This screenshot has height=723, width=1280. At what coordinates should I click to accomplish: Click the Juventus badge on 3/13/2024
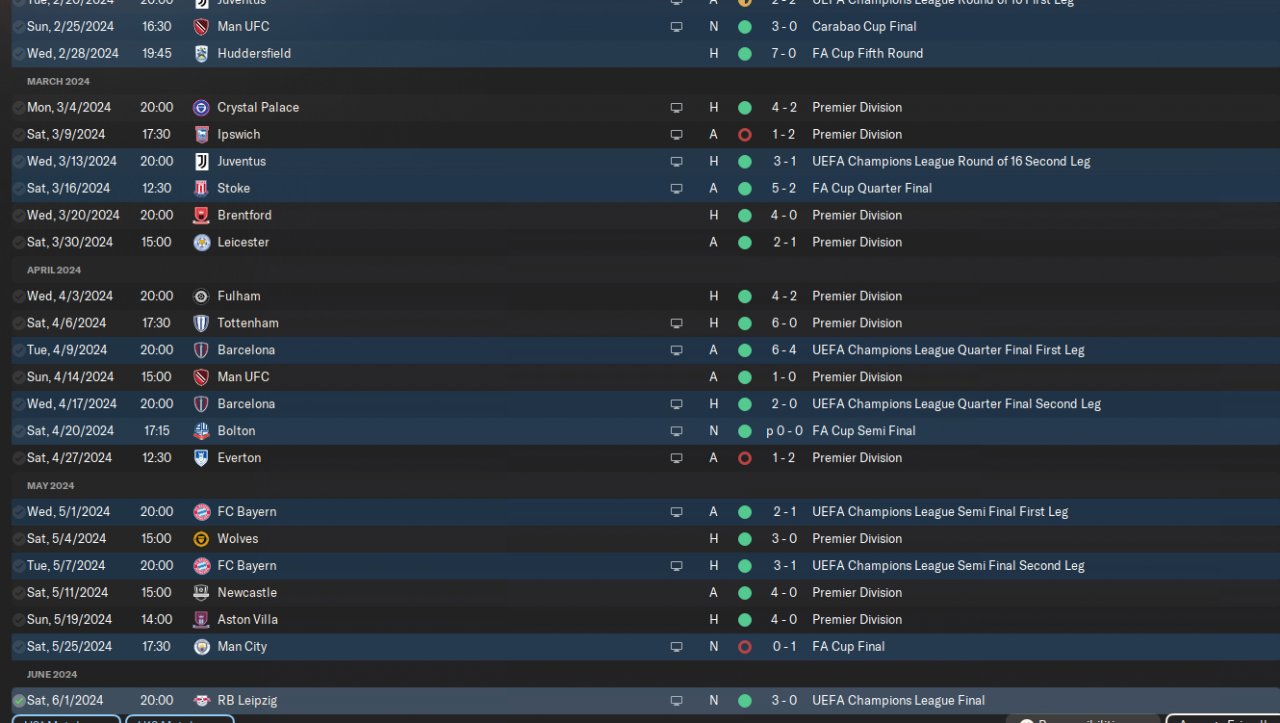click(x=201, y=161)
